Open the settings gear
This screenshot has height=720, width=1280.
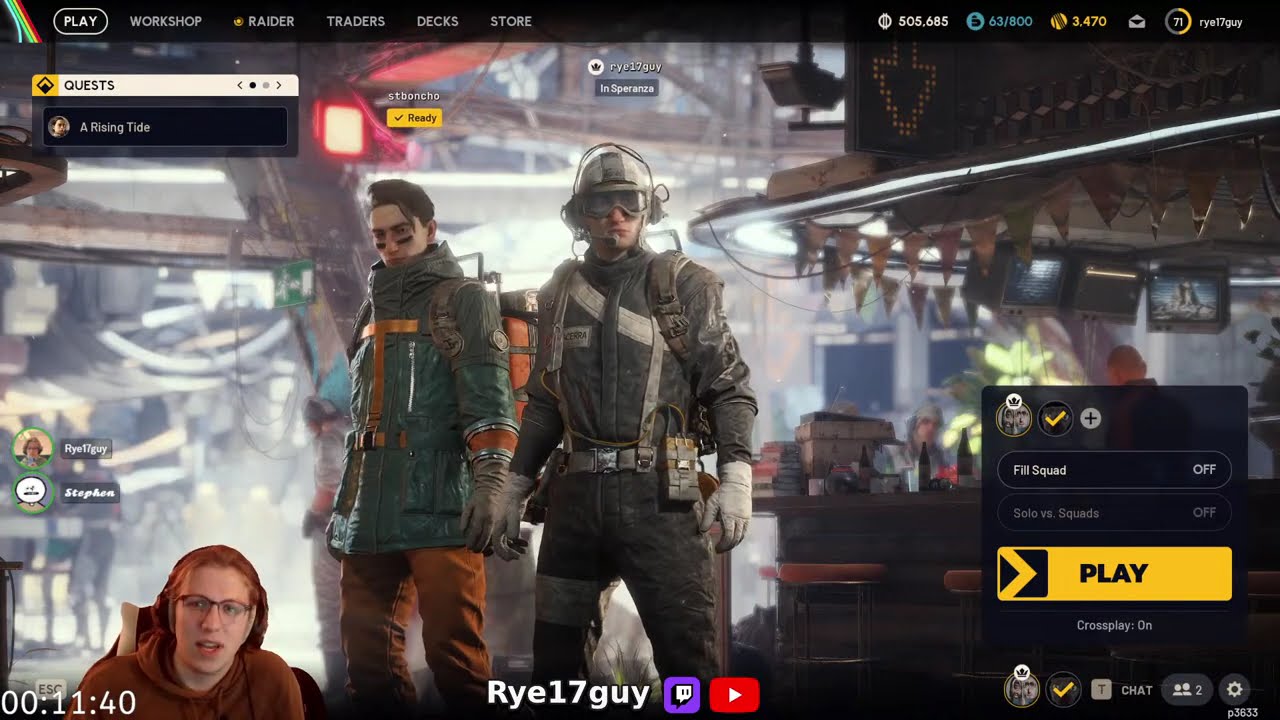[1235, 689]
